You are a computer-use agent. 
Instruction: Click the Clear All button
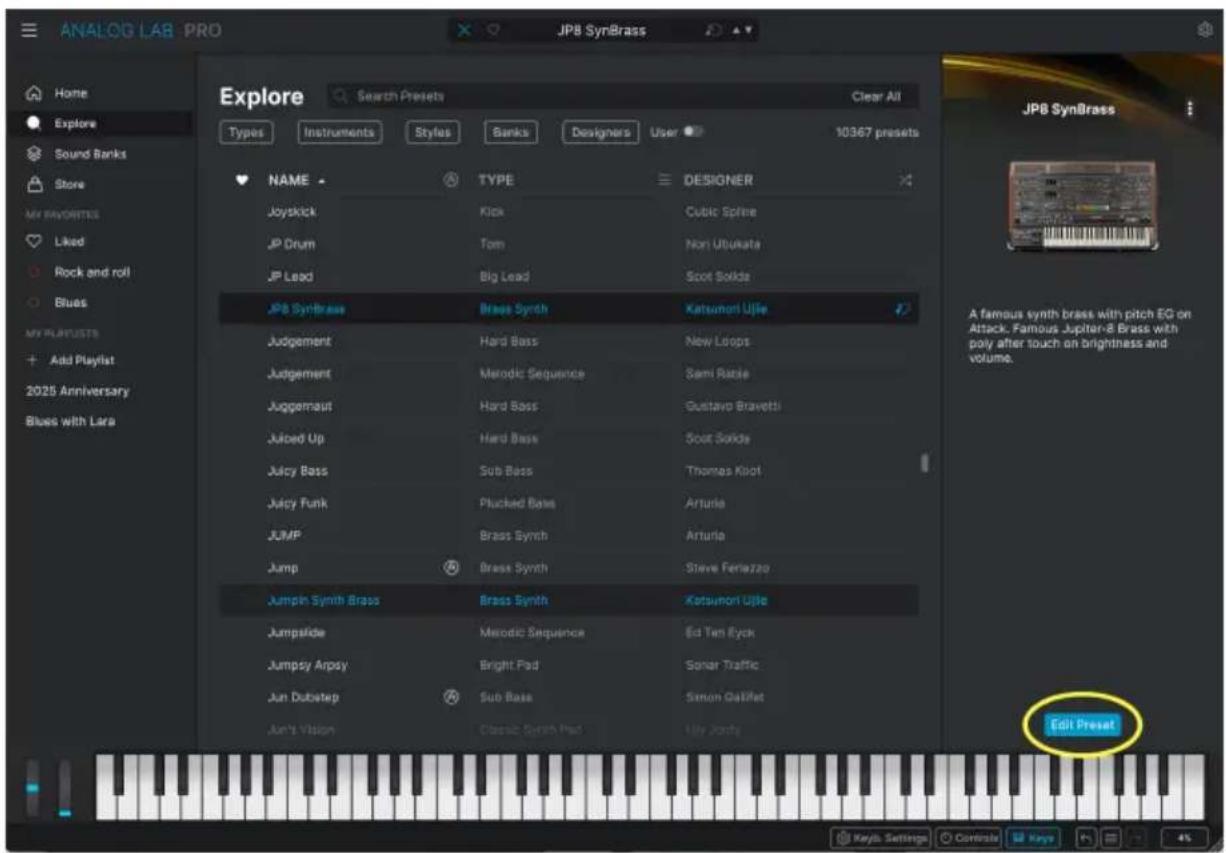[876, 96]
